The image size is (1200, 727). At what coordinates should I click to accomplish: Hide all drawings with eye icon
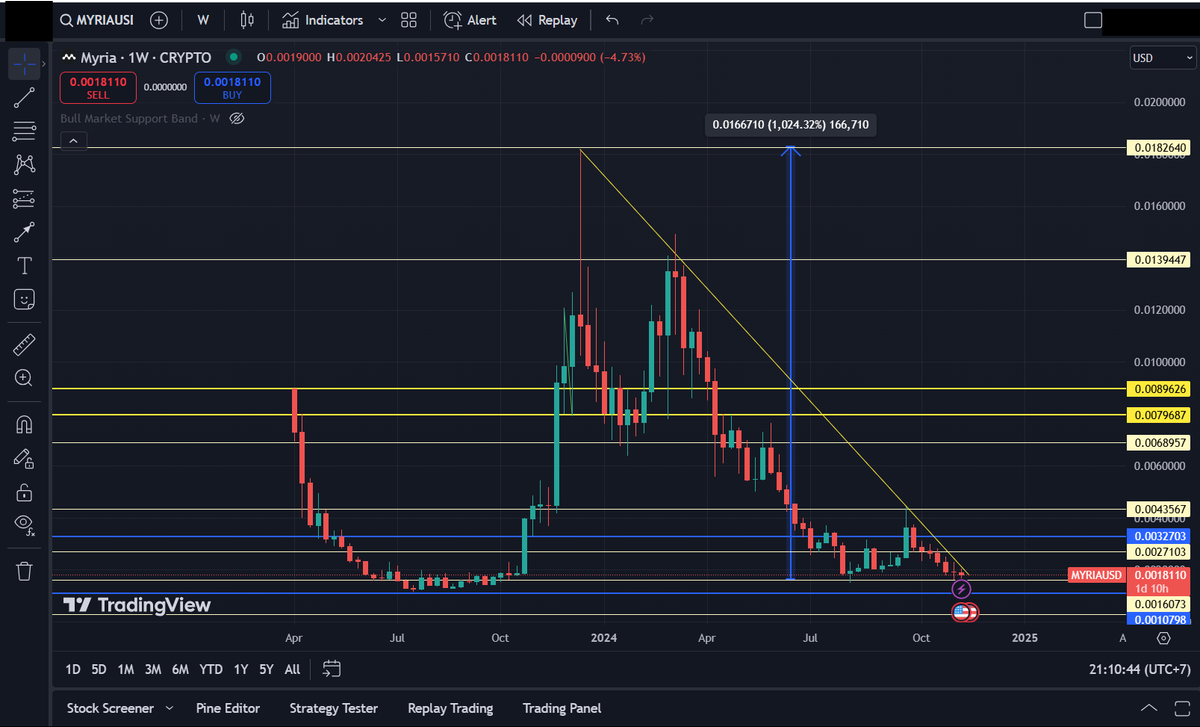25,524
